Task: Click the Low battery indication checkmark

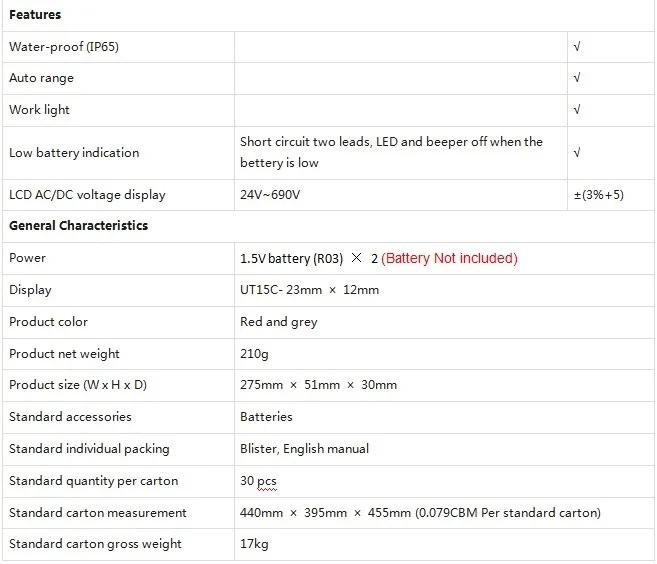Action: (577, 153)
